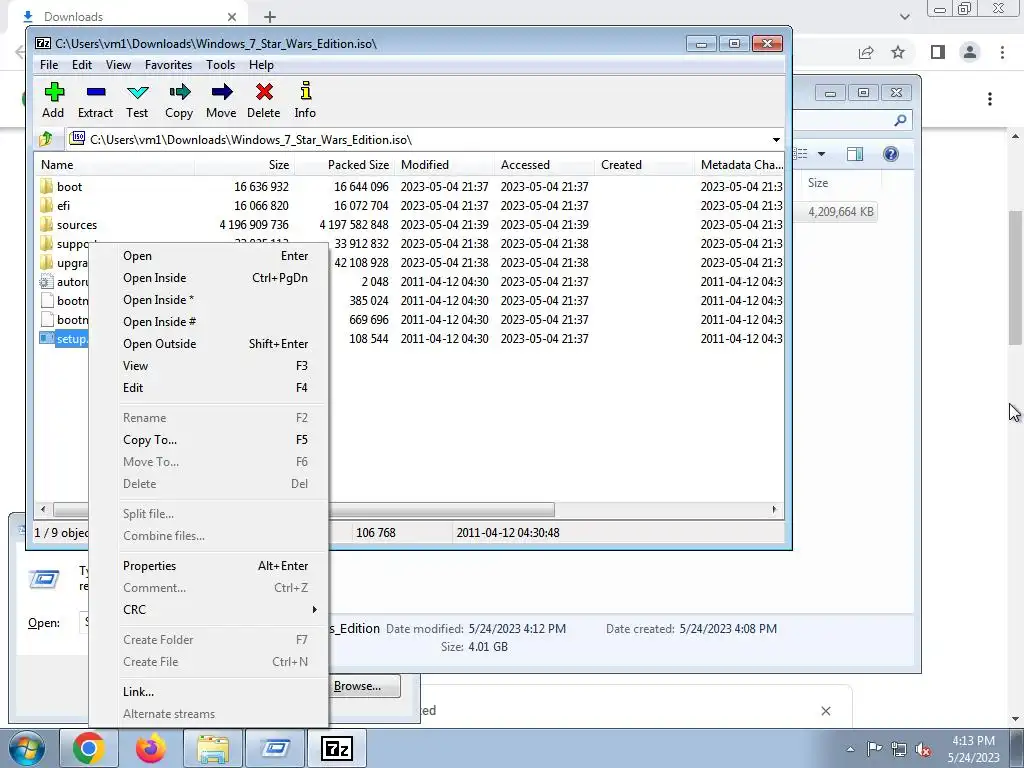Sort by Packed Size column header

(344, 165)
